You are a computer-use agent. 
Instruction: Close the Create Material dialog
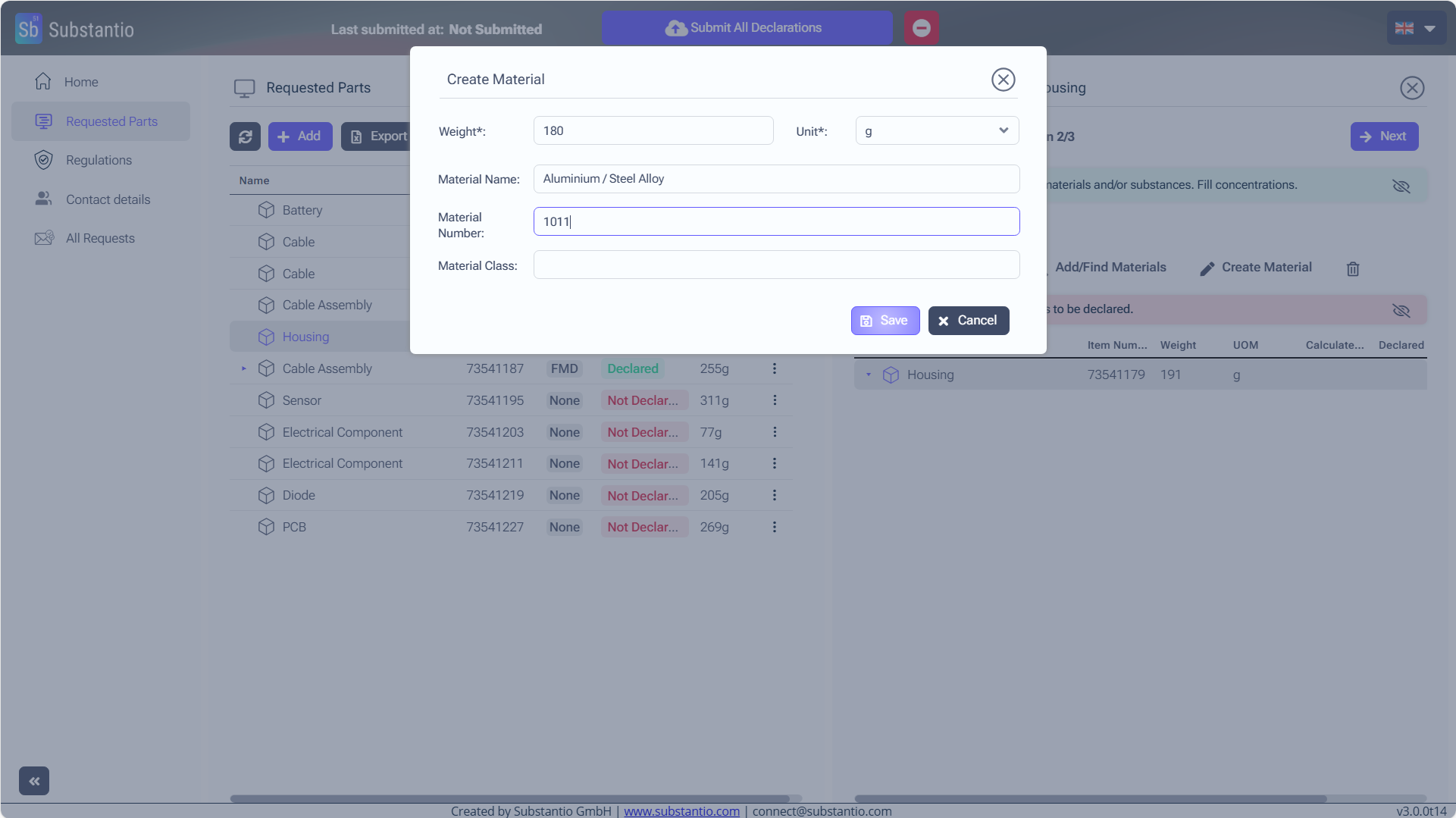click(x=1003, y=80)
